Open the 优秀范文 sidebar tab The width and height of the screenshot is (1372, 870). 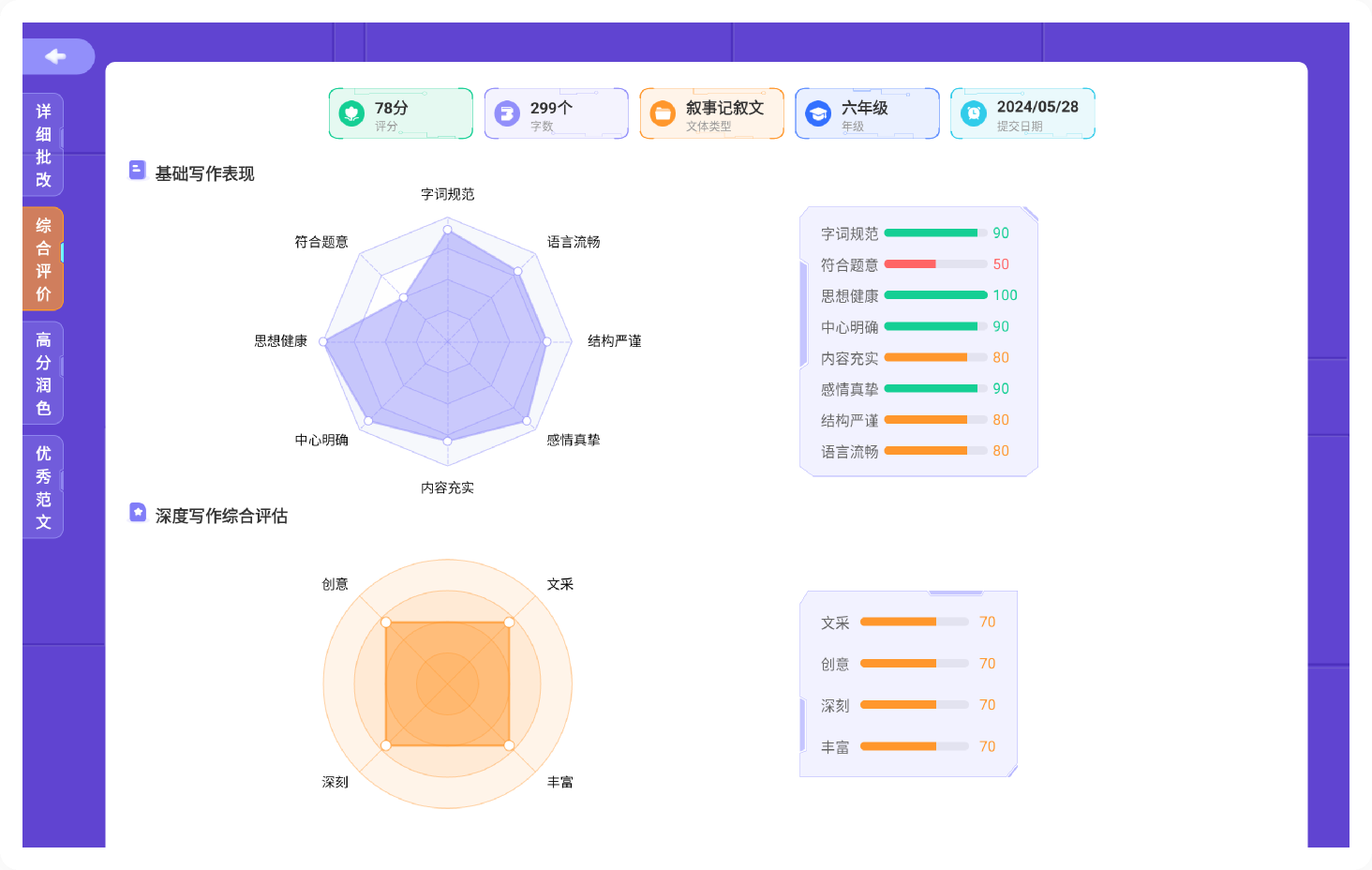43,487
